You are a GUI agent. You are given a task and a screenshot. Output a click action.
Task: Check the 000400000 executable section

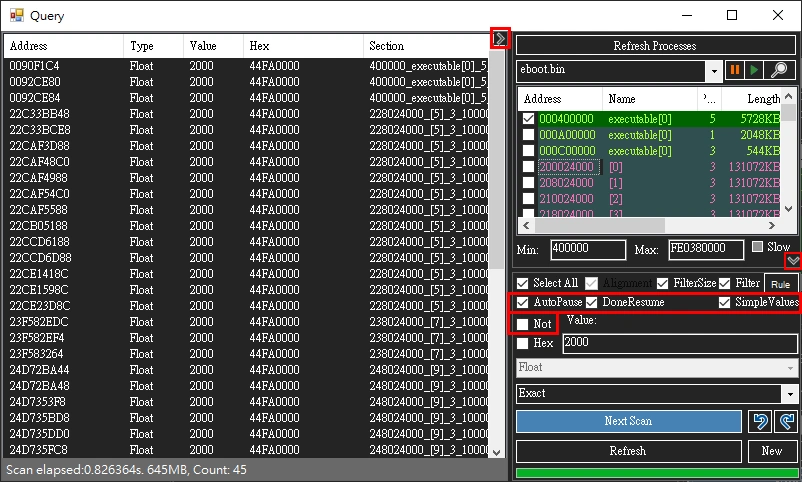coord(528,119)
